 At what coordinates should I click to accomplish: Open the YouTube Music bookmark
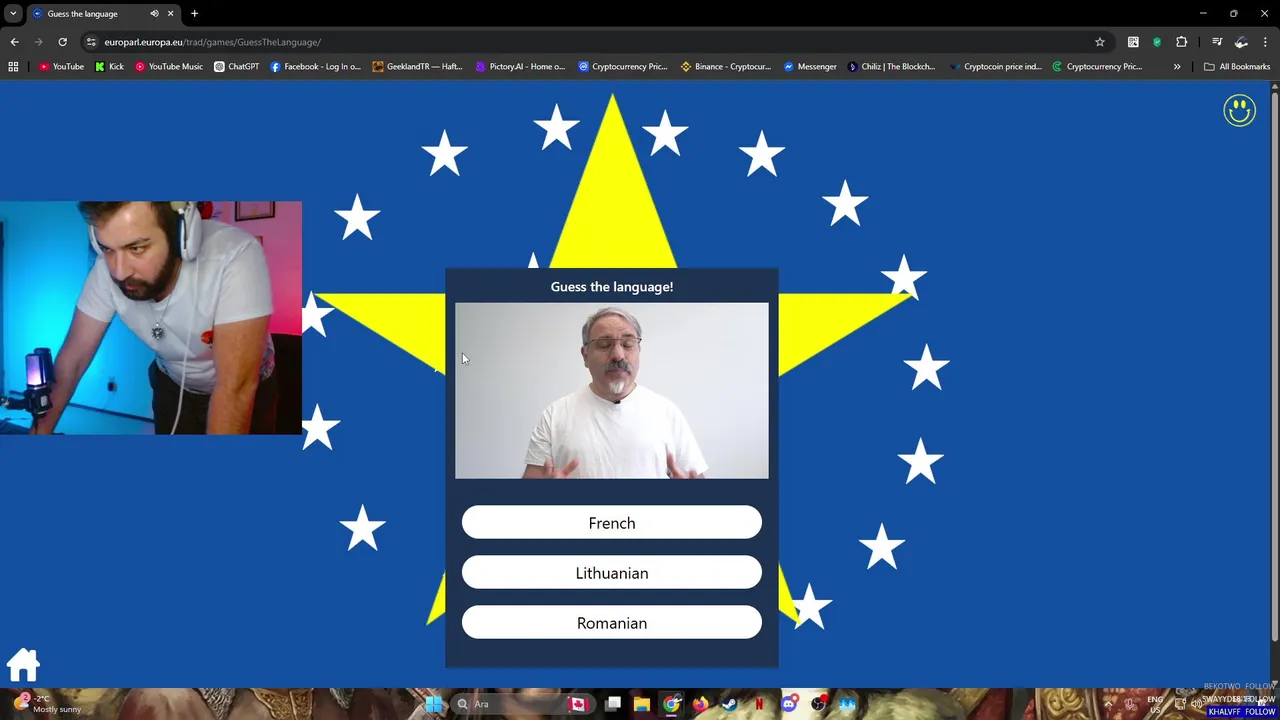(x=168, y=66)
